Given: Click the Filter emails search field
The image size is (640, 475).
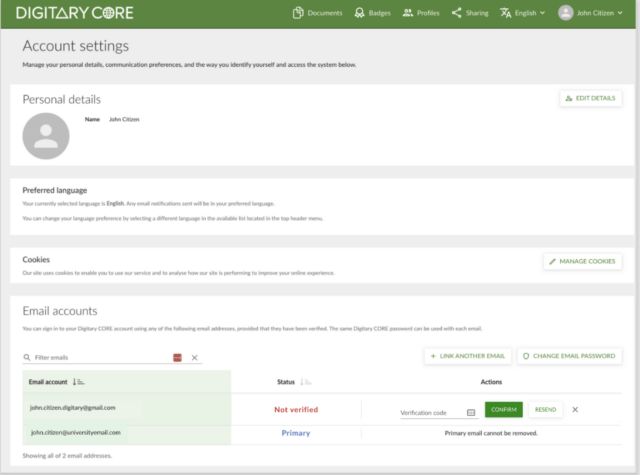Looking at the screenshot, I should [98, 357].
